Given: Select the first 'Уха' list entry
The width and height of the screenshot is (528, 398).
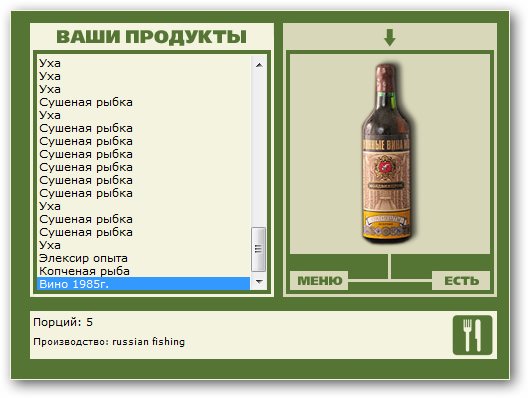Looking at the screenshot, I should 143,63.
